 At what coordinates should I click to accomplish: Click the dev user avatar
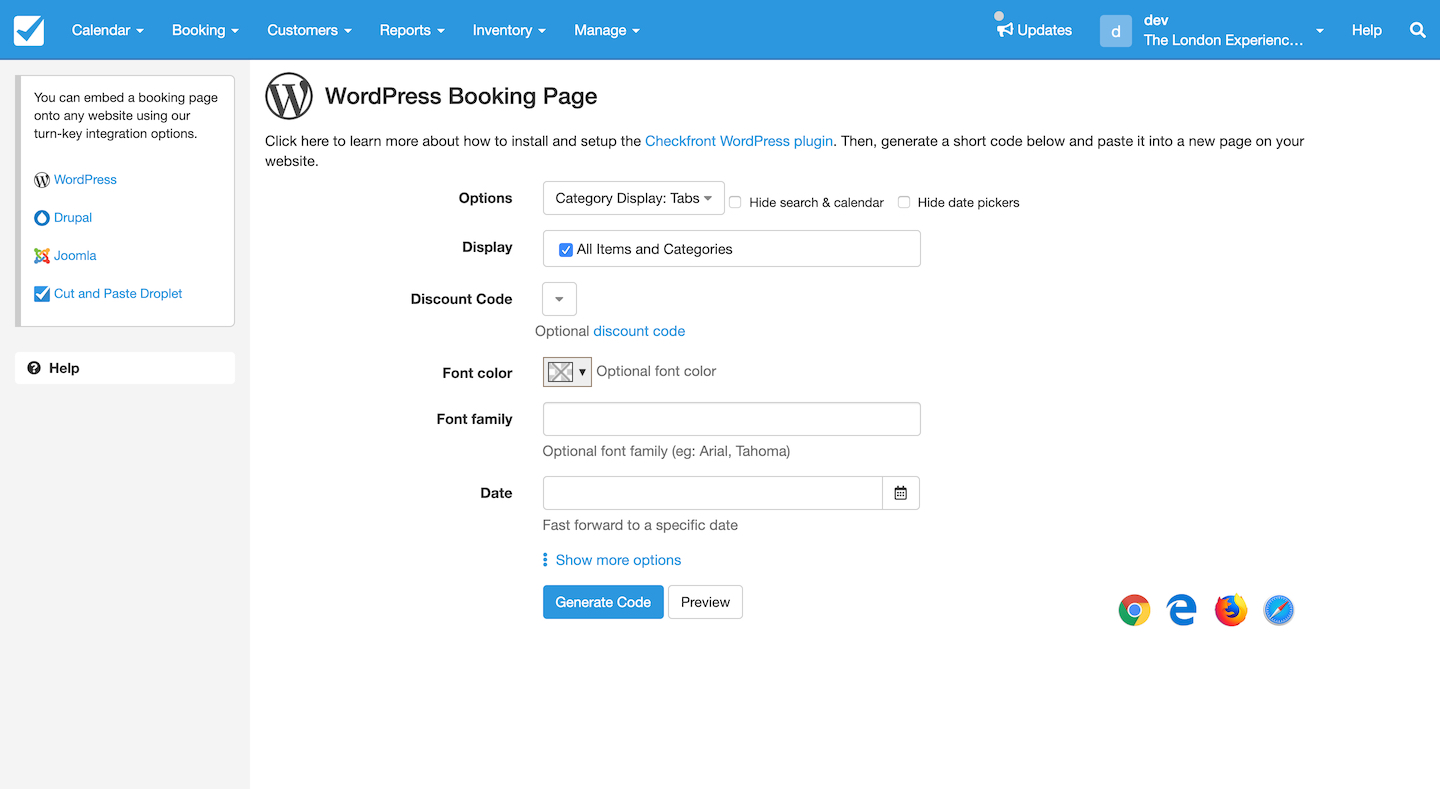click(x=1116, y=31)
